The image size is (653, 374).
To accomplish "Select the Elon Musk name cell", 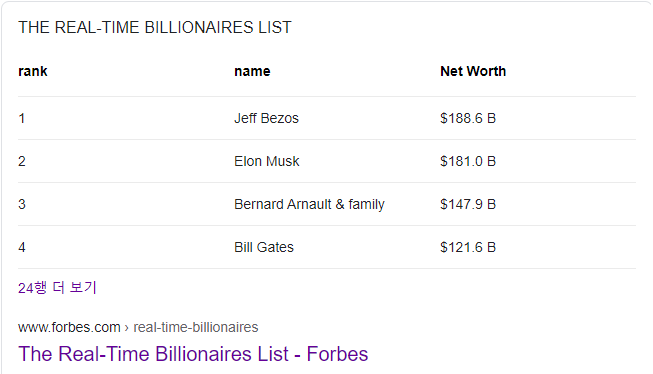I will [x=267, y=161].
